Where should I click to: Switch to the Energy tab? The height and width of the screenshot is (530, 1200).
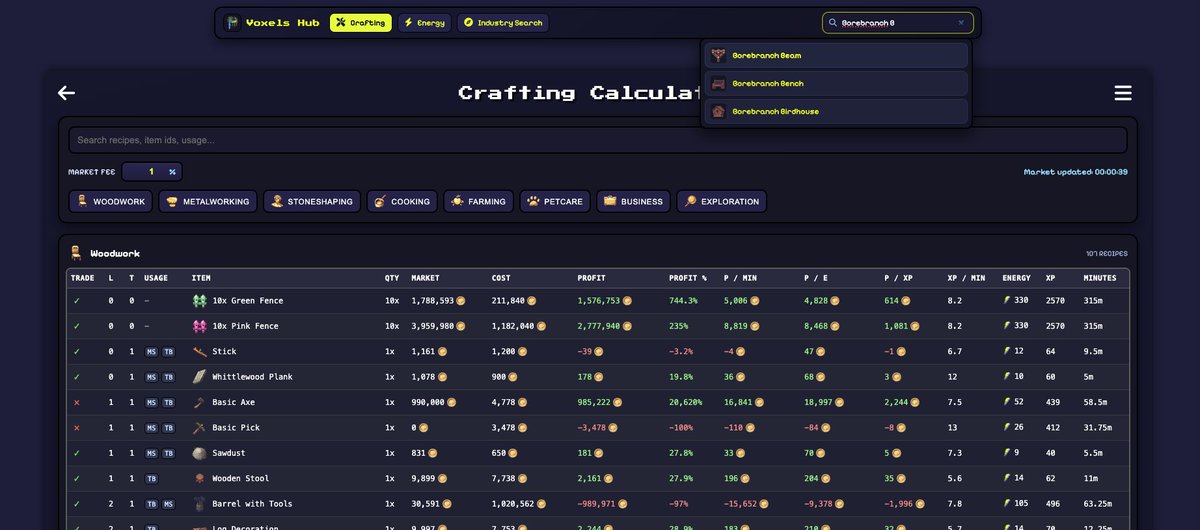pyautogui.click(x=424, y=23)
